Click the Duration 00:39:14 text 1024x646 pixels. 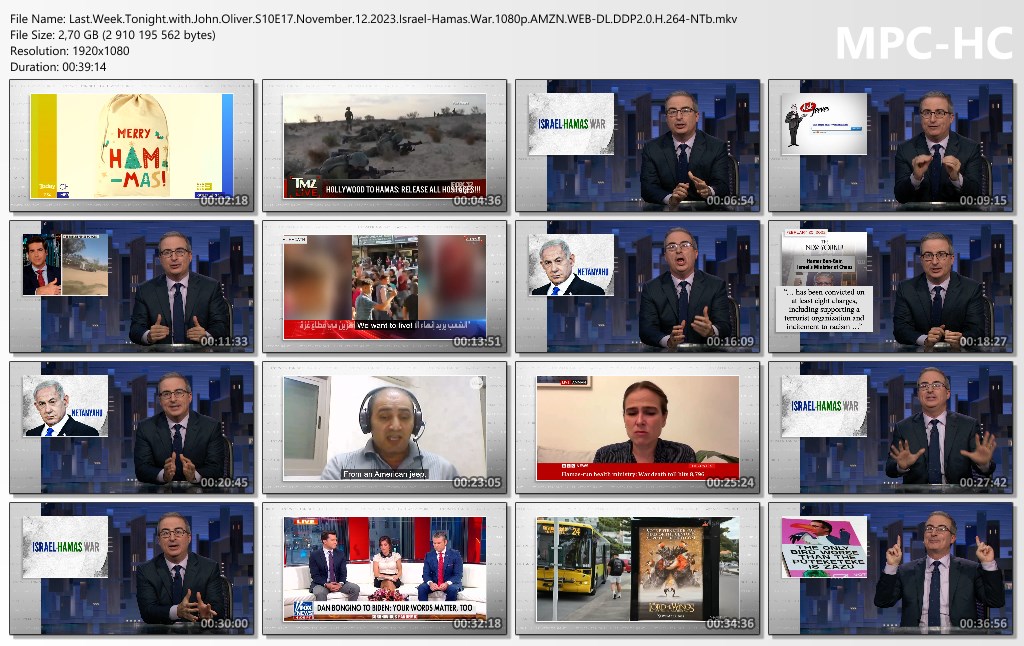click(x=61, y=67)
